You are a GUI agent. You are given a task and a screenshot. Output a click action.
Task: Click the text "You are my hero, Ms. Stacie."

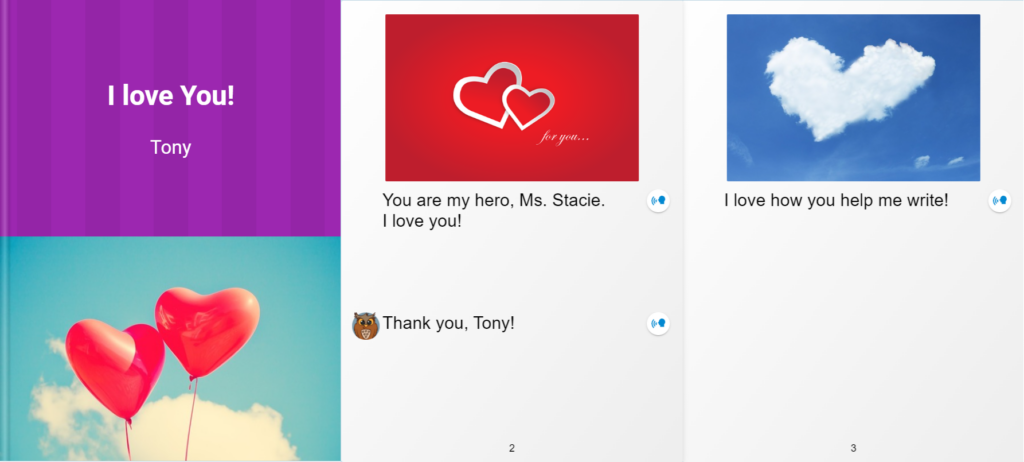point(494,200)
